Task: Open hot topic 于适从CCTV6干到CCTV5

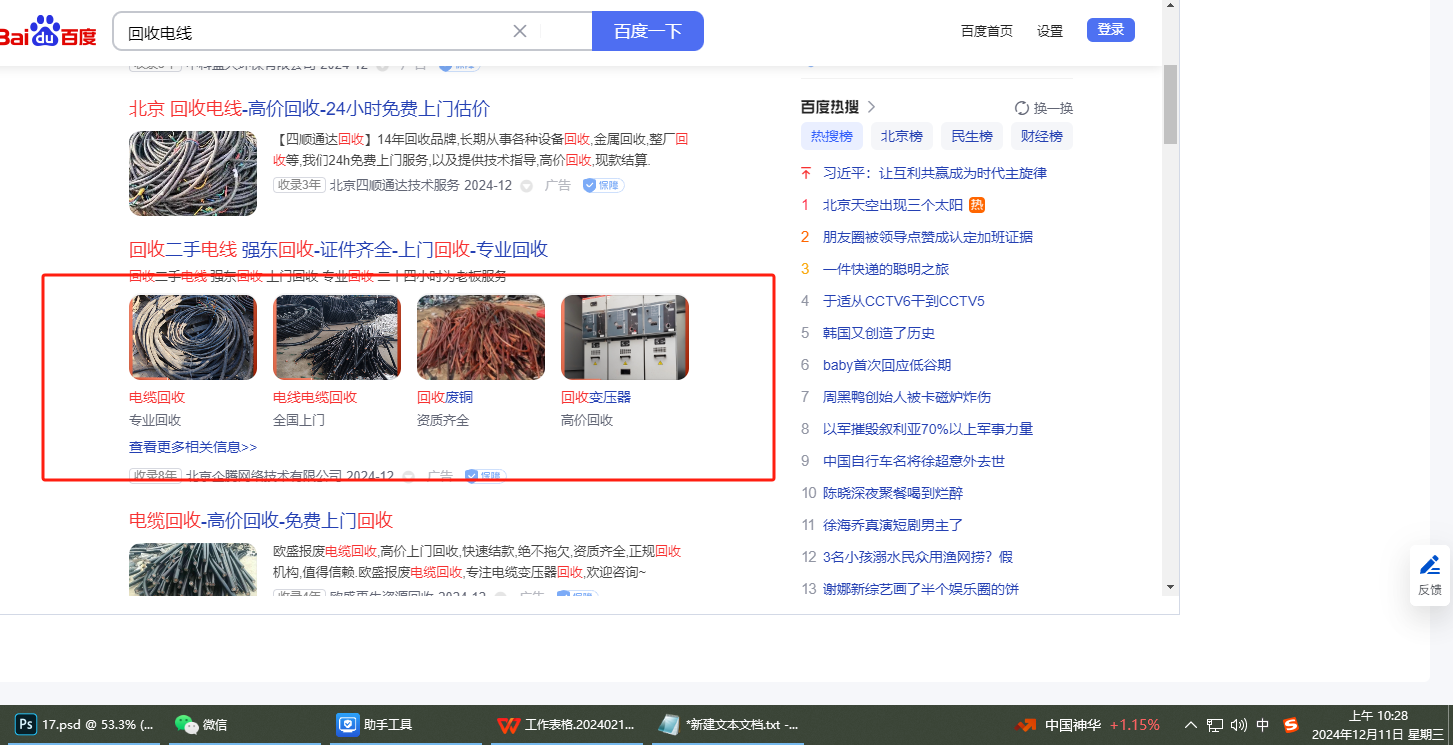Action: coord(904,301)
